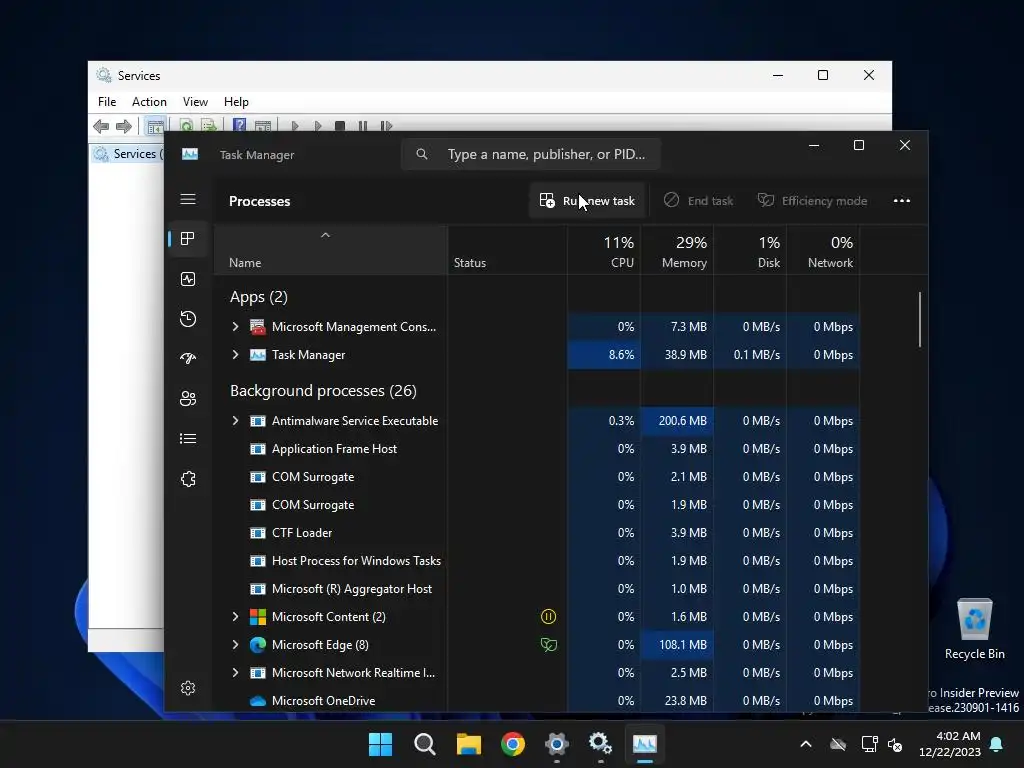Screen dimensions: 1024x768
Task: Open View menu in Services window
Action: point(195,102)
